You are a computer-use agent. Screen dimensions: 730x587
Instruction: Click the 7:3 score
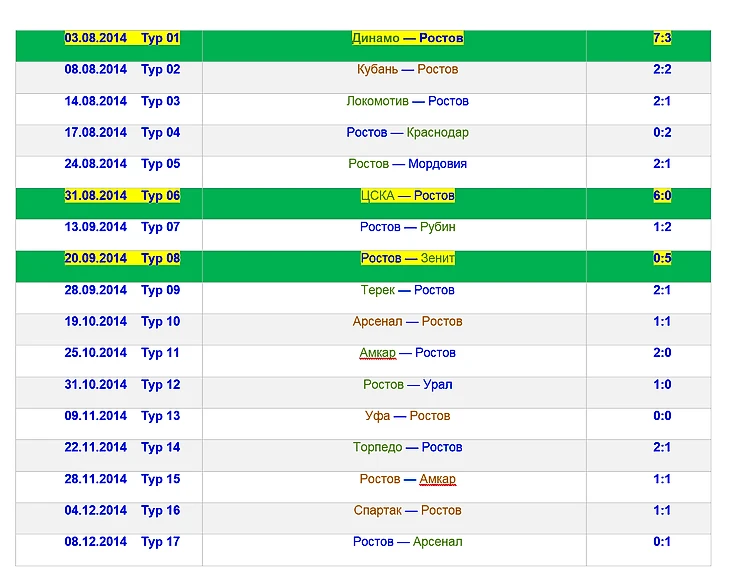pyautogui.click(x=662, y=38)
